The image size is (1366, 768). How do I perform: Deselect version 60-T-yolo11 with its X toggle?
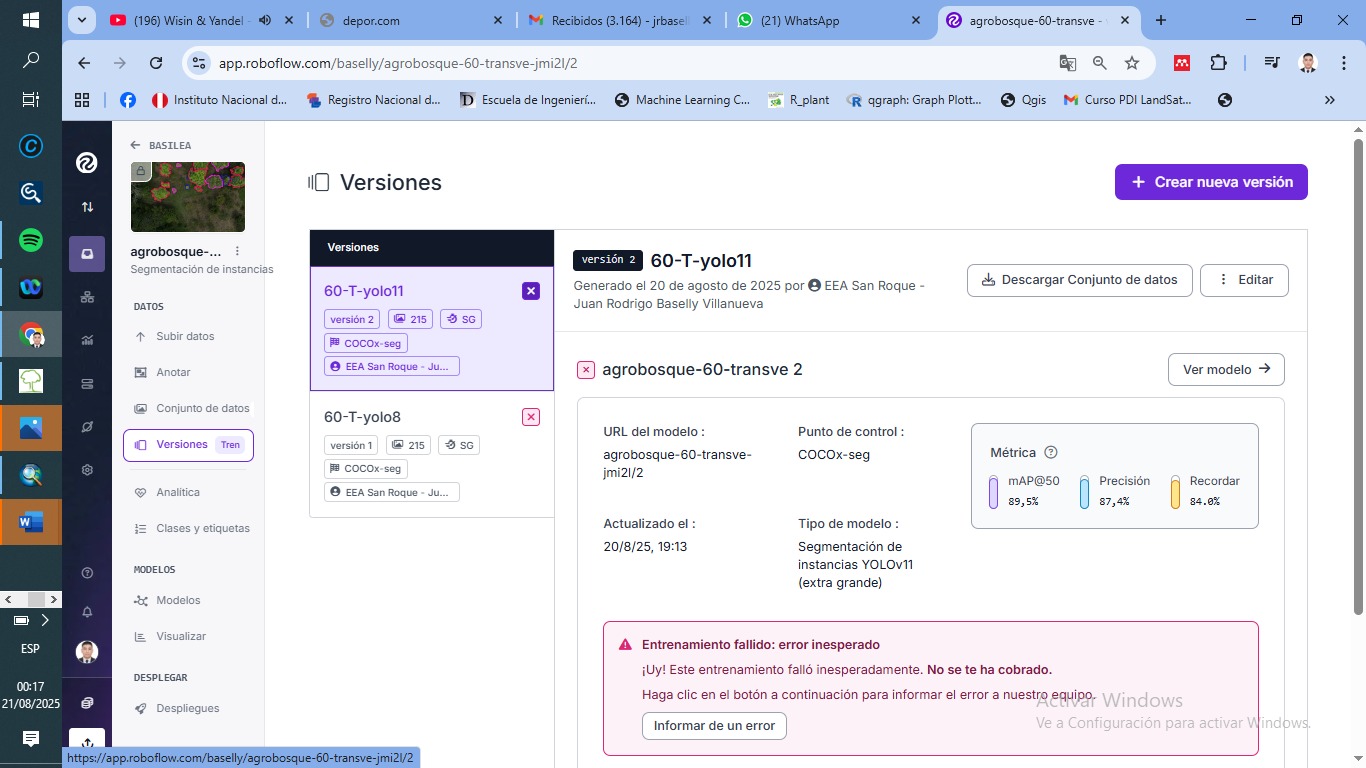pos(531,291)
